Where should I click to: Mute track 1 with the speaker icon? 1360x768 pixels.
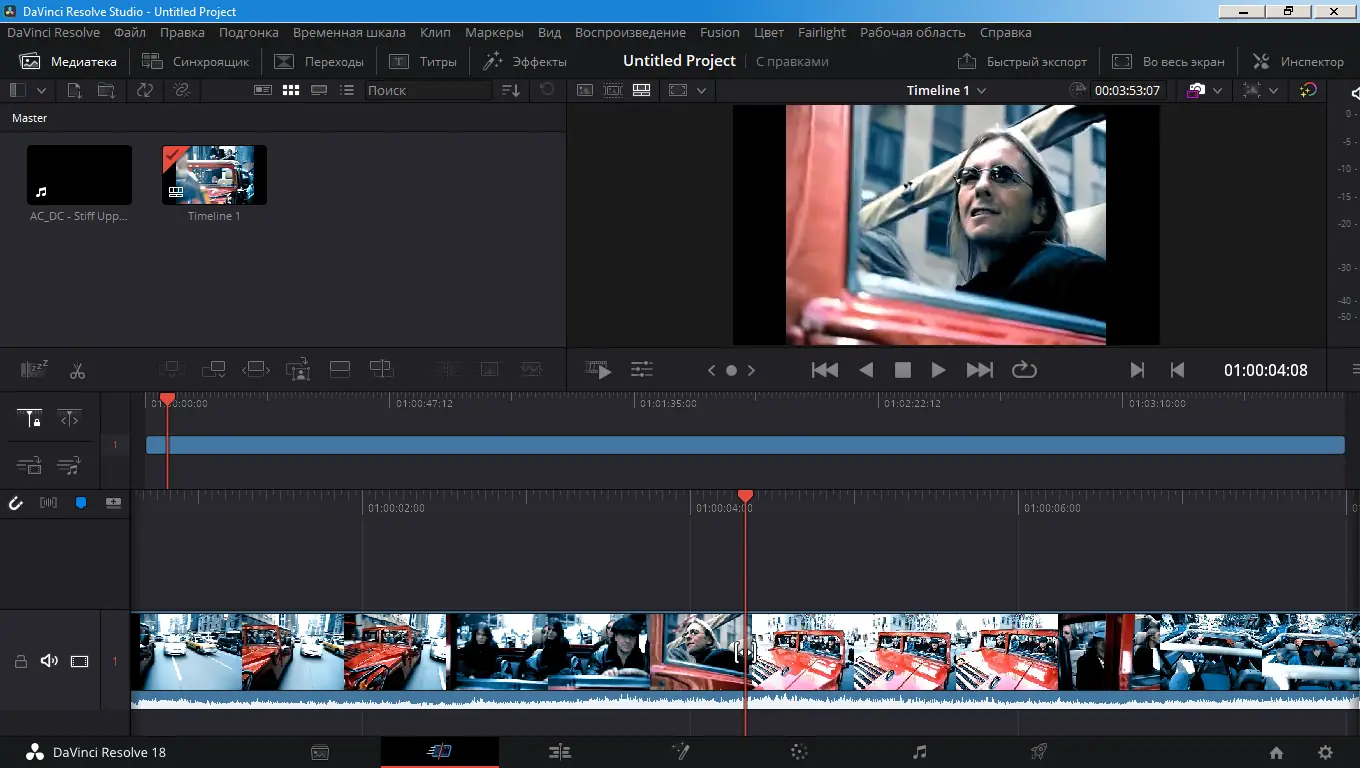tap(48, 661)
